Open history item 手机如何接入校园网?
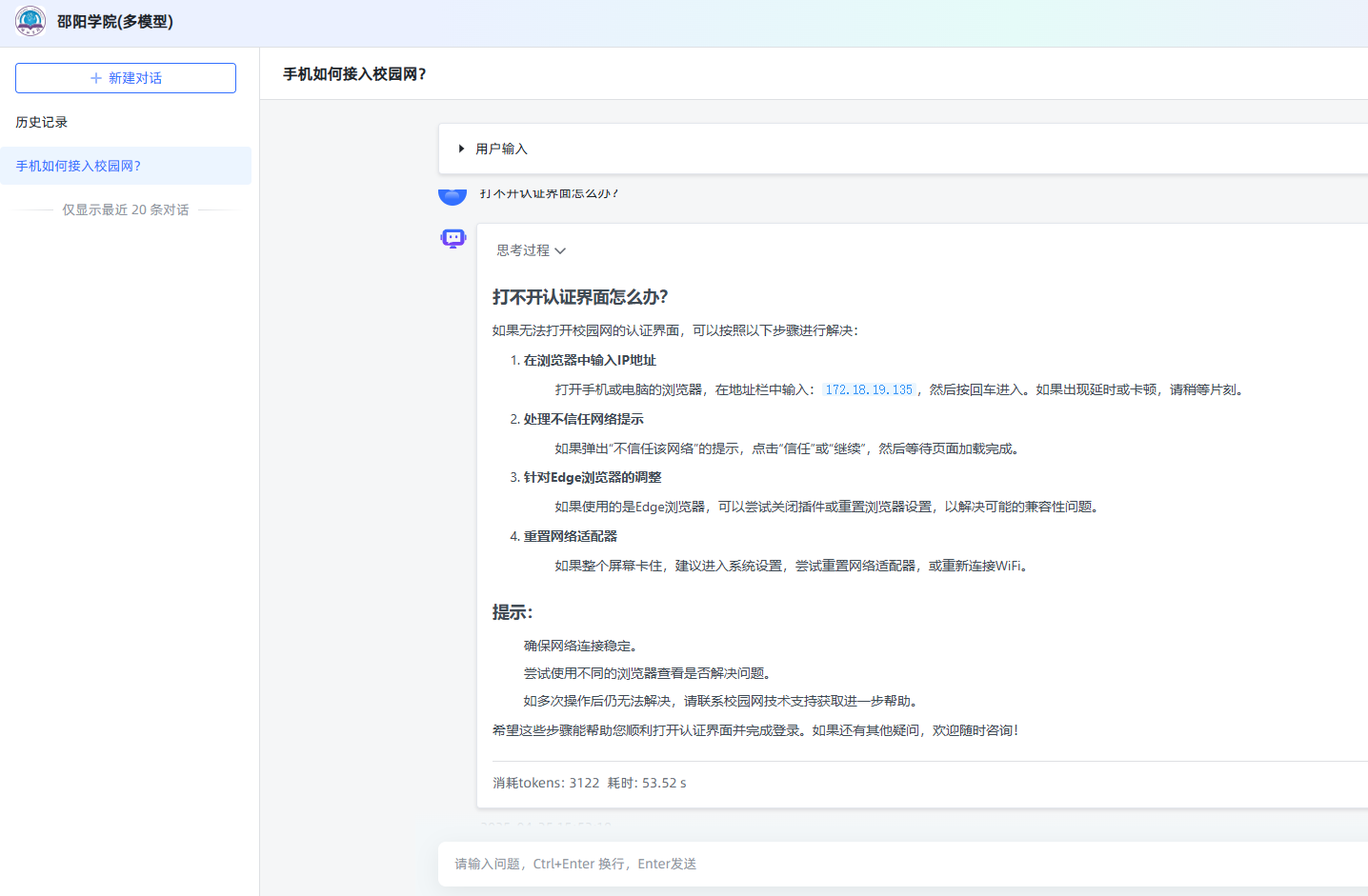1368x896 pixels. [x=78, y=166]
